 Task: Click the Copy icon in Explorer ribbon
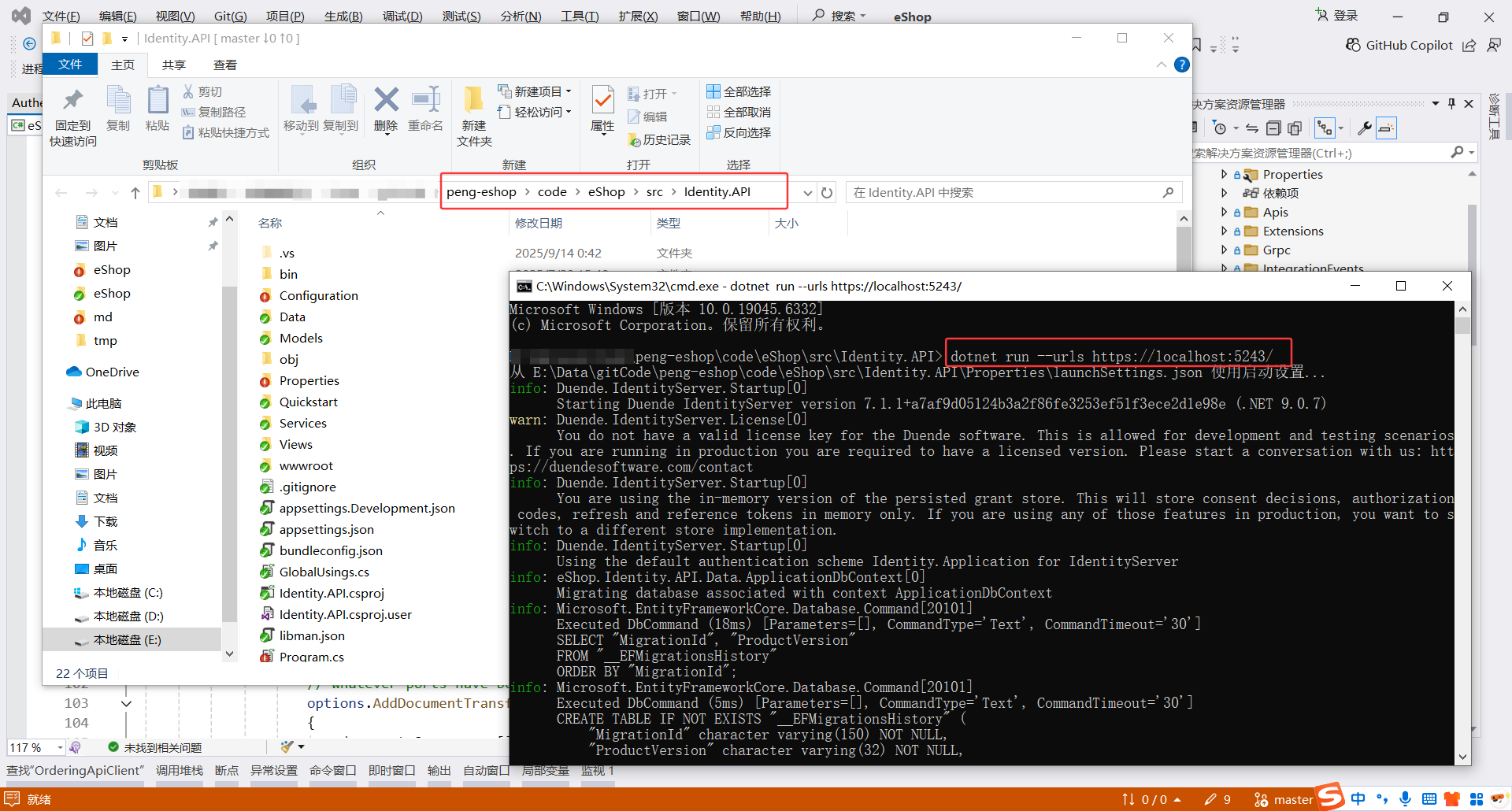(x=118, y=109)
